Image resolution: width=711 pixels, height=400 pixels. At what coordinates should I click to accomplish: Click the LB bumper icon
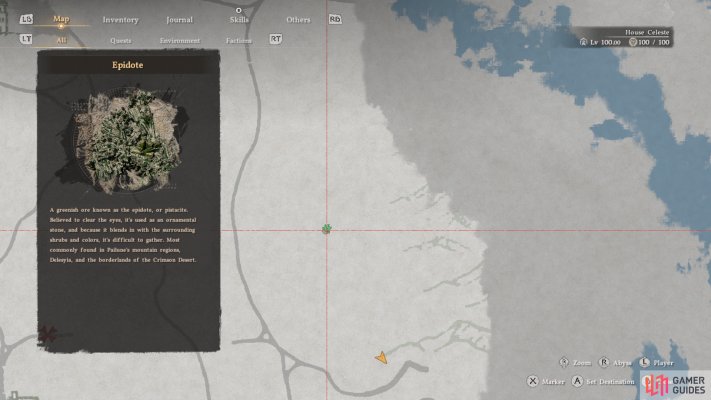[26, 19]
